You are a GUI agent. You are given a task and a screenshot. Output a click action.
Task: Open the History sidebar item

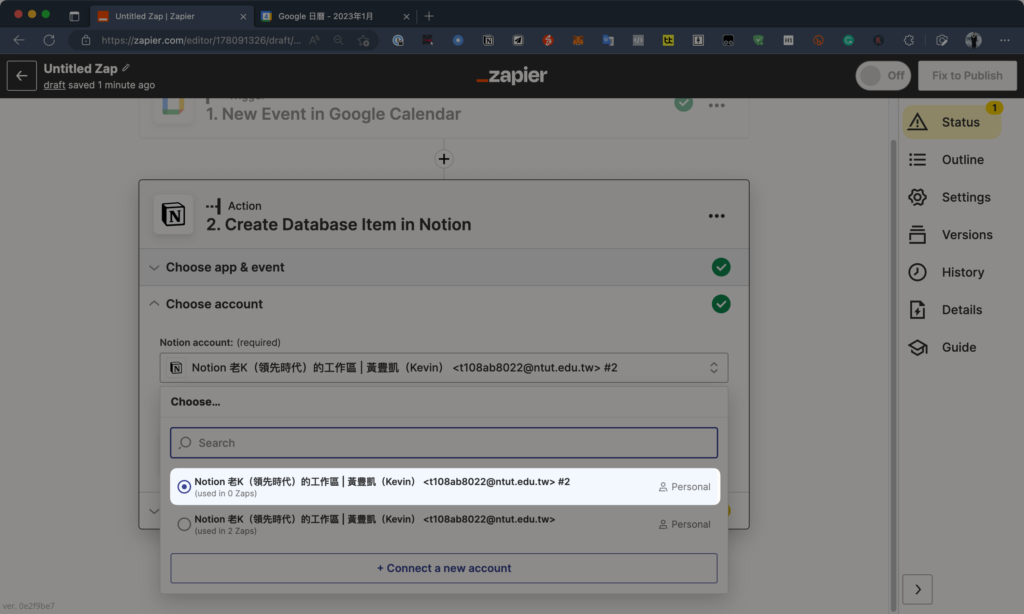(952, 272)
